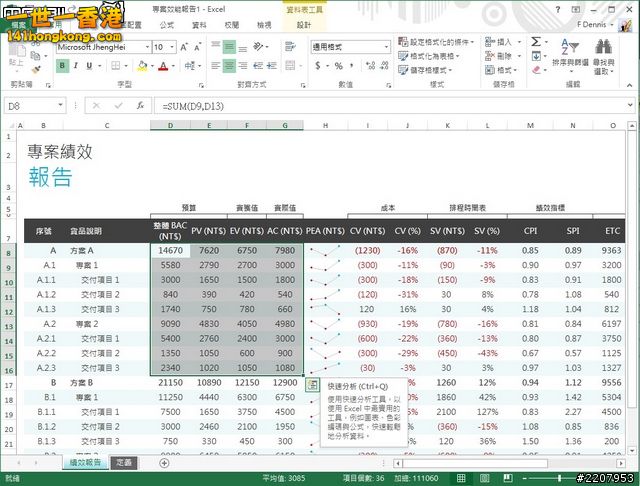The width and height of the screenshot is (640, 486).
Task: Expand the number format combo box 通用格式
Action: click(x=387, y=47)
